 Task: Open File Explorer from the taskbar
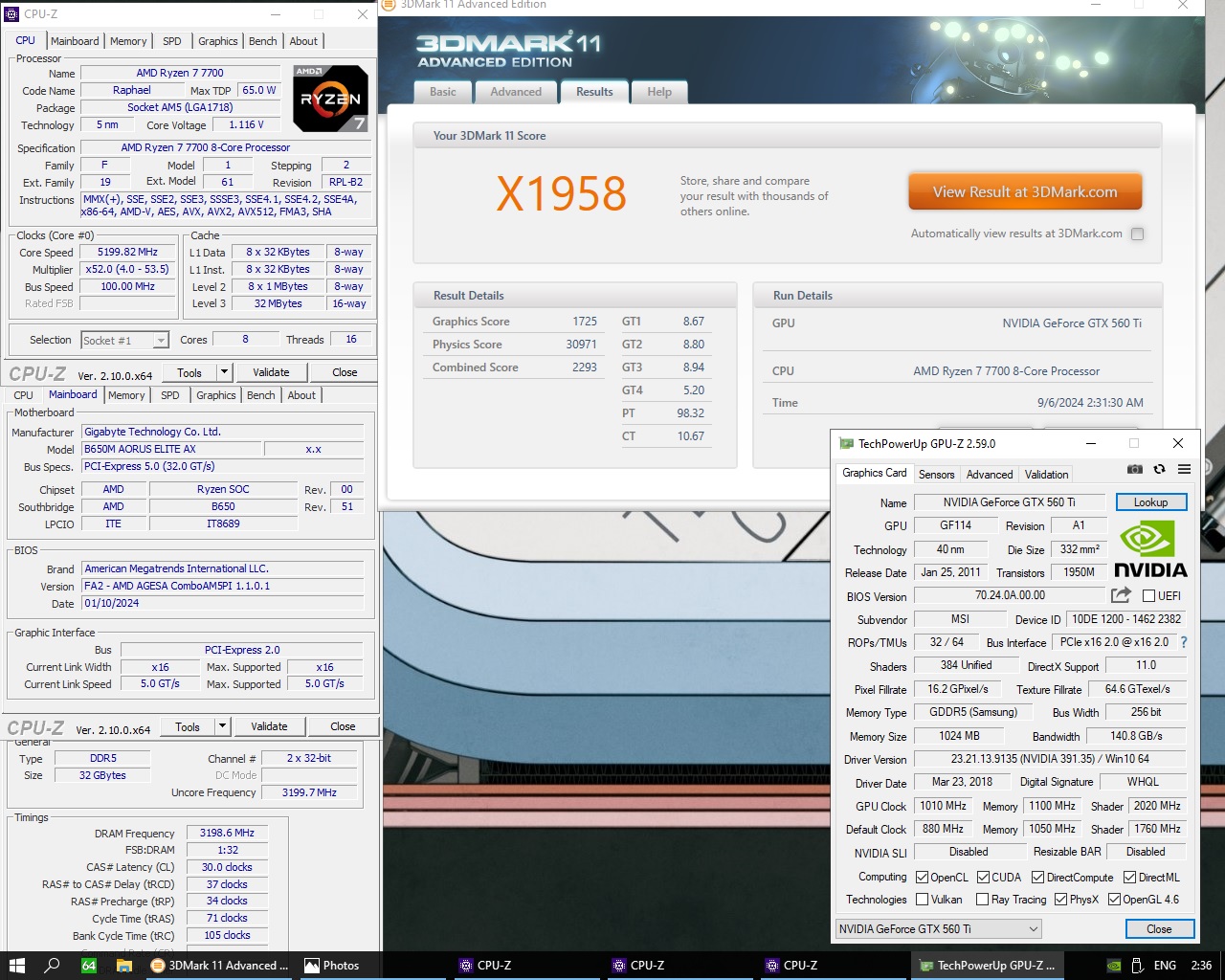point(124,966)
